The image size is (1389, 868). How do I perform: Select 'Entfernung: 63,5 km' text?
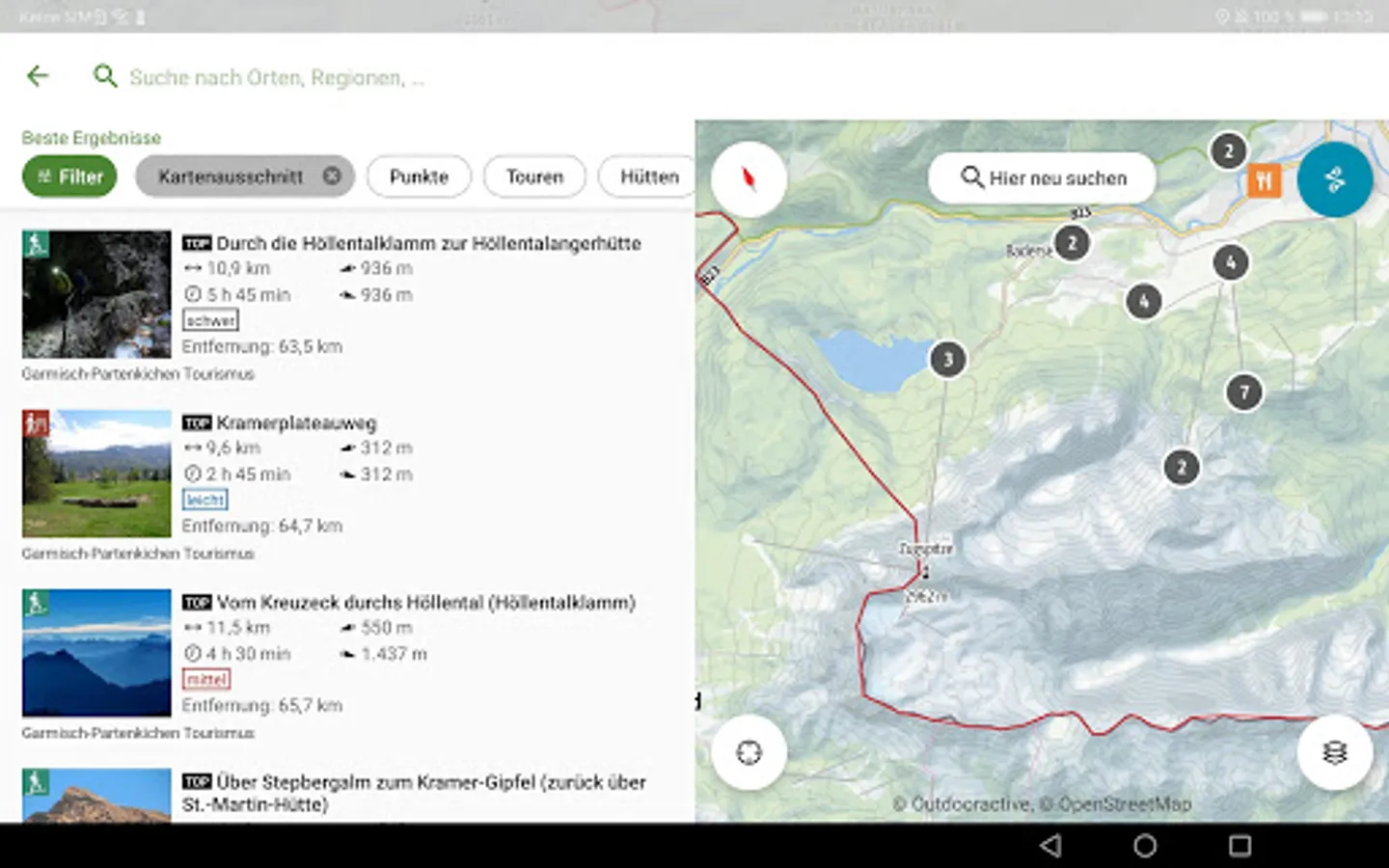(x=262, y=346)
